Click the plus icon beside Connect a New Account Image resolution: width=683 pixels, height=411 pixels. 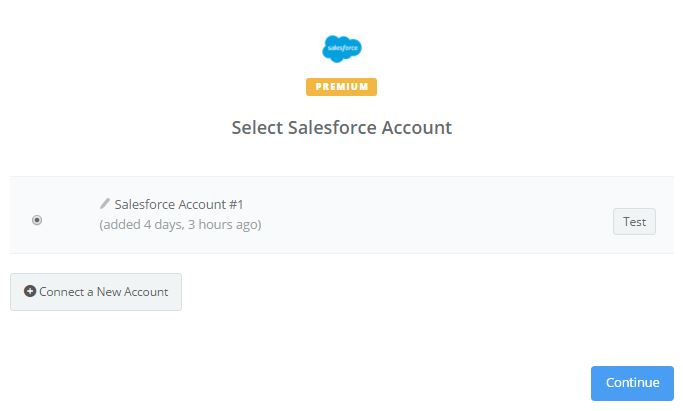click(x=30, y=292)
